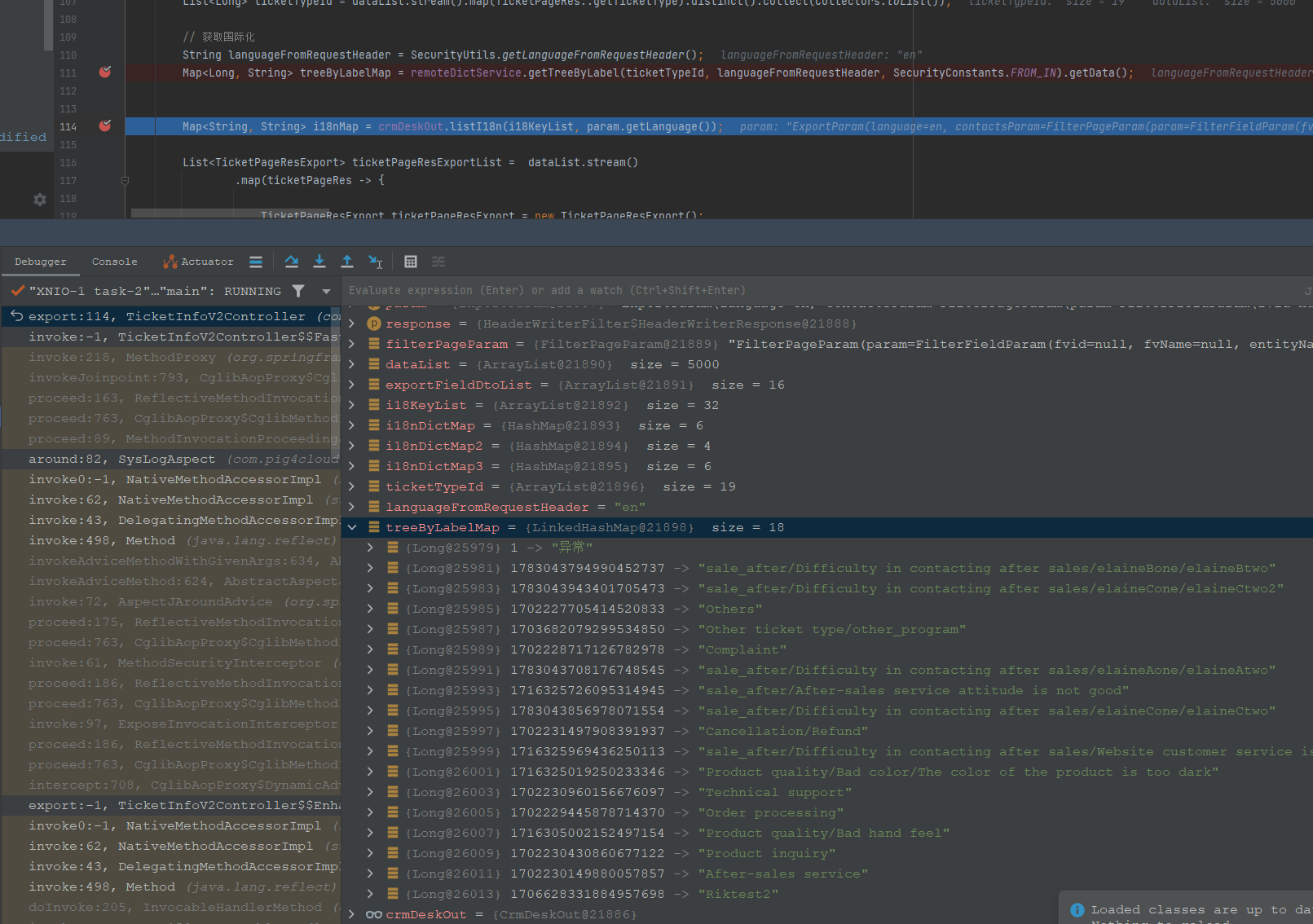
Task: Click the frame drop arrow icon on export:114
Action: point(16,316)
